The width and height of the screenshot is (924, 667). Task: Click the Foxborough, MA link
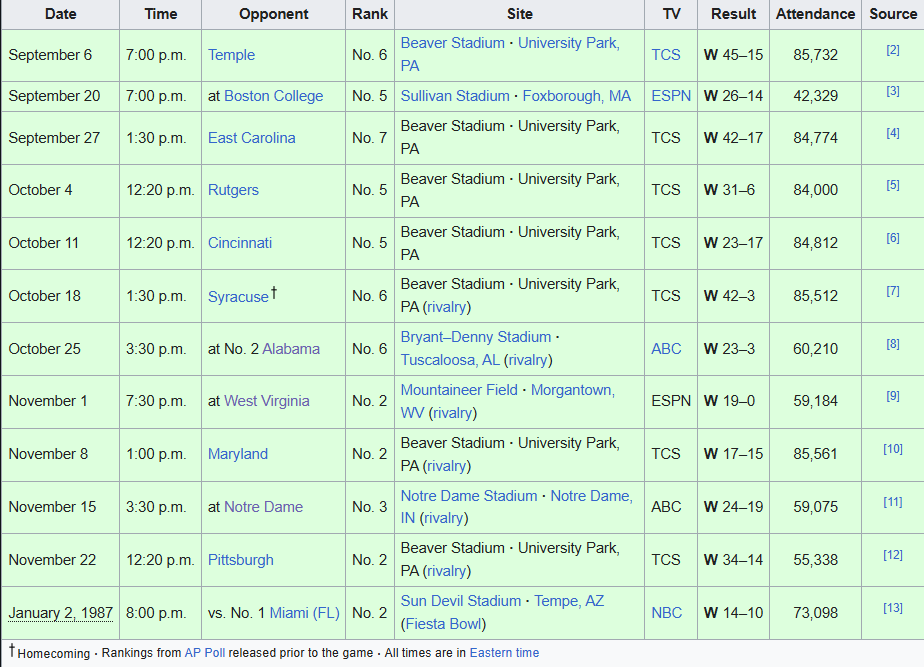pyautogui.click(x=577, y=96)
